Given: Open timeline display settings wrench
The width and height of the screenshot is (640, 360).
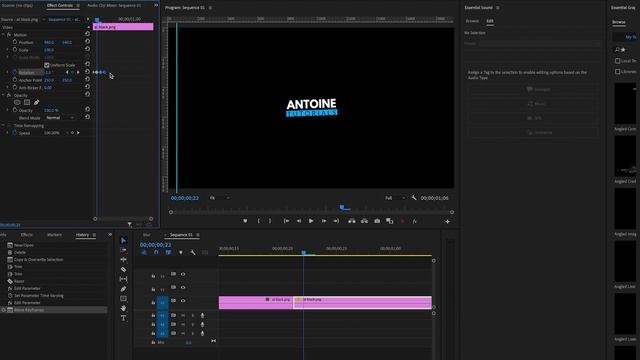Looking at the screenshot, I should [x=193, y=252].
